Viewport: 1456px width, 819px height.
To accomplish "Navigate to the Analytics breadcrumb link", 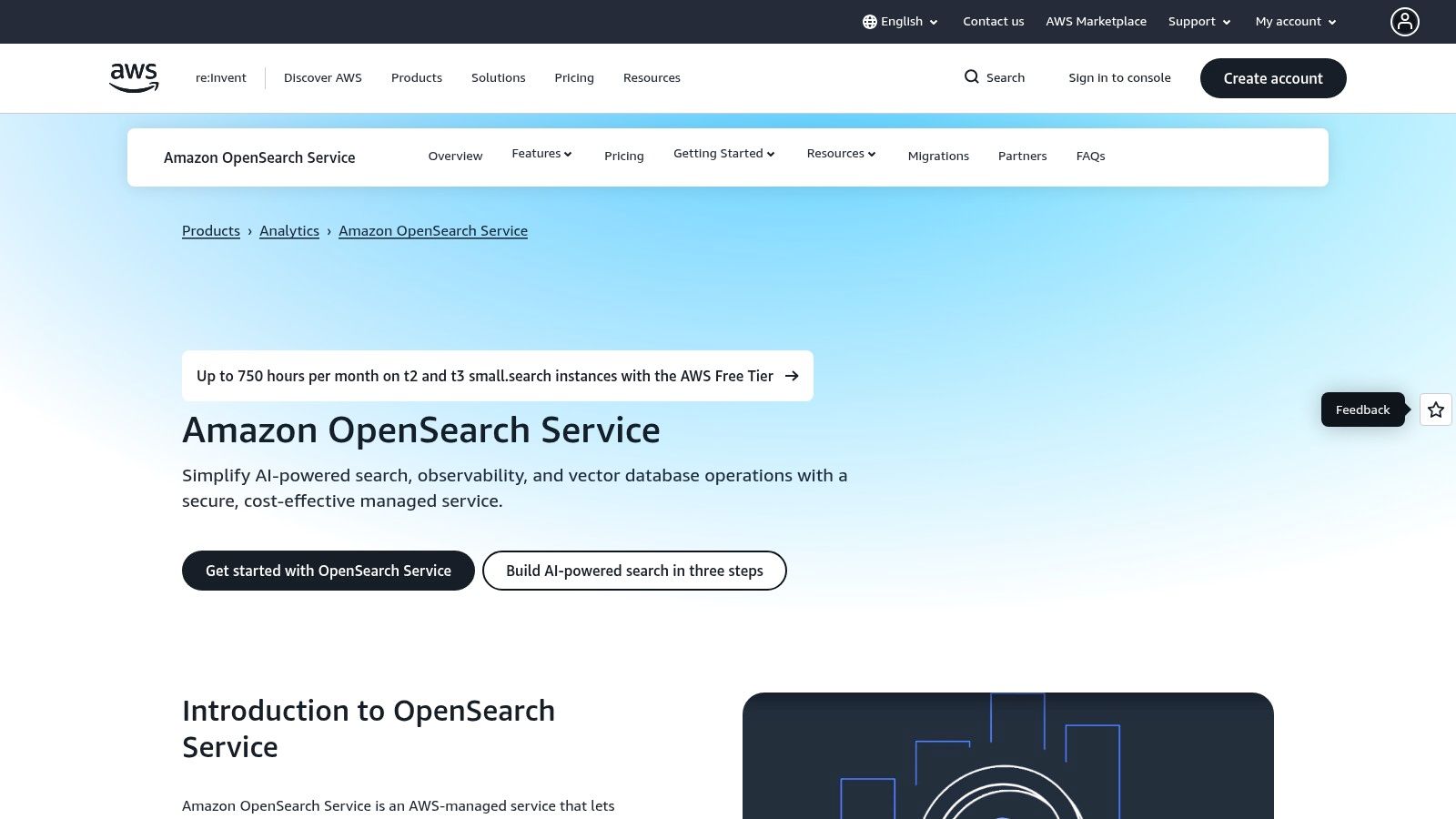I will click(289, 230).
